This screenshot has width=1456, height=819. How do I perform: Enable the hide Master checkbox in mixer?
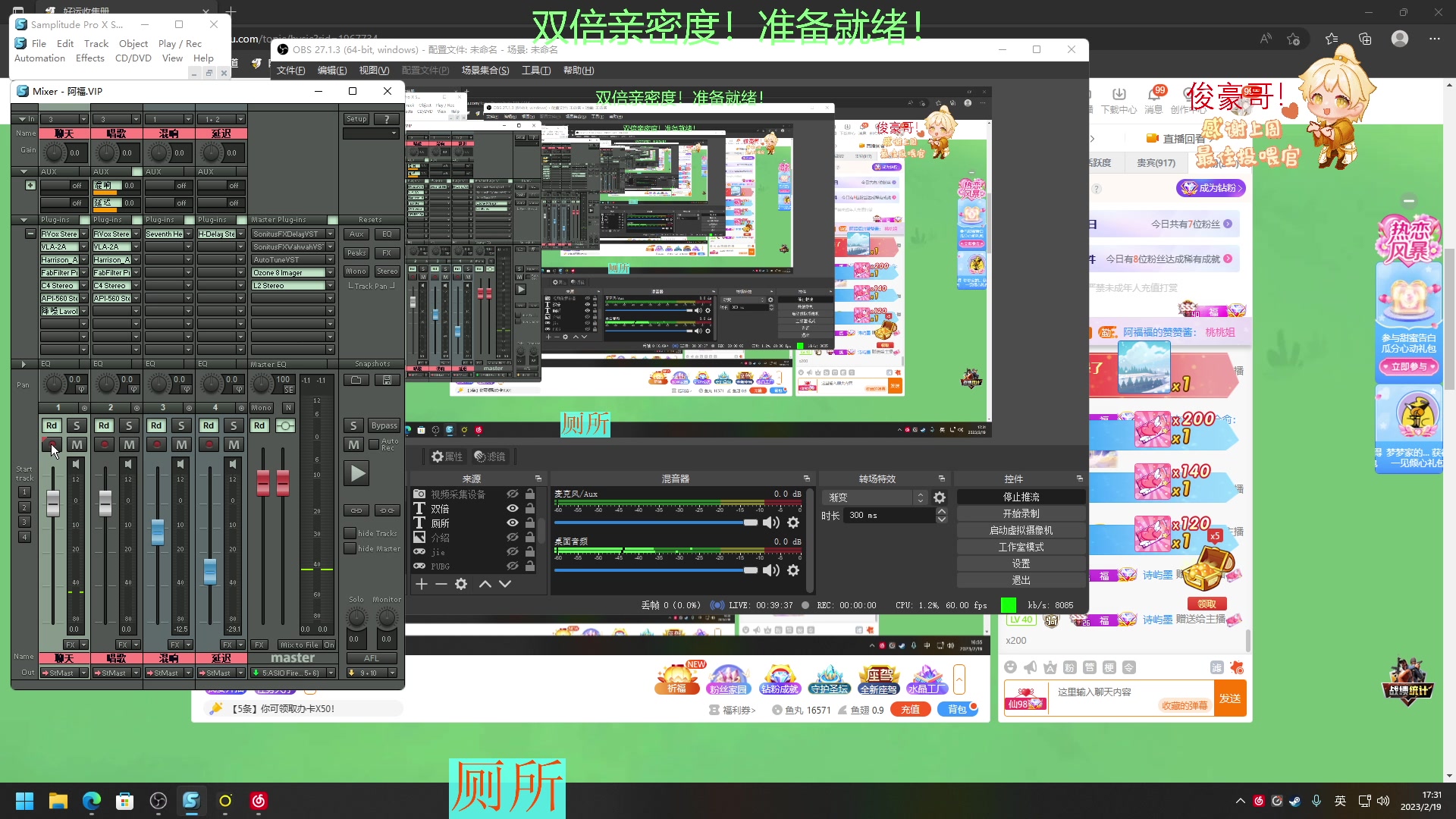350,549
